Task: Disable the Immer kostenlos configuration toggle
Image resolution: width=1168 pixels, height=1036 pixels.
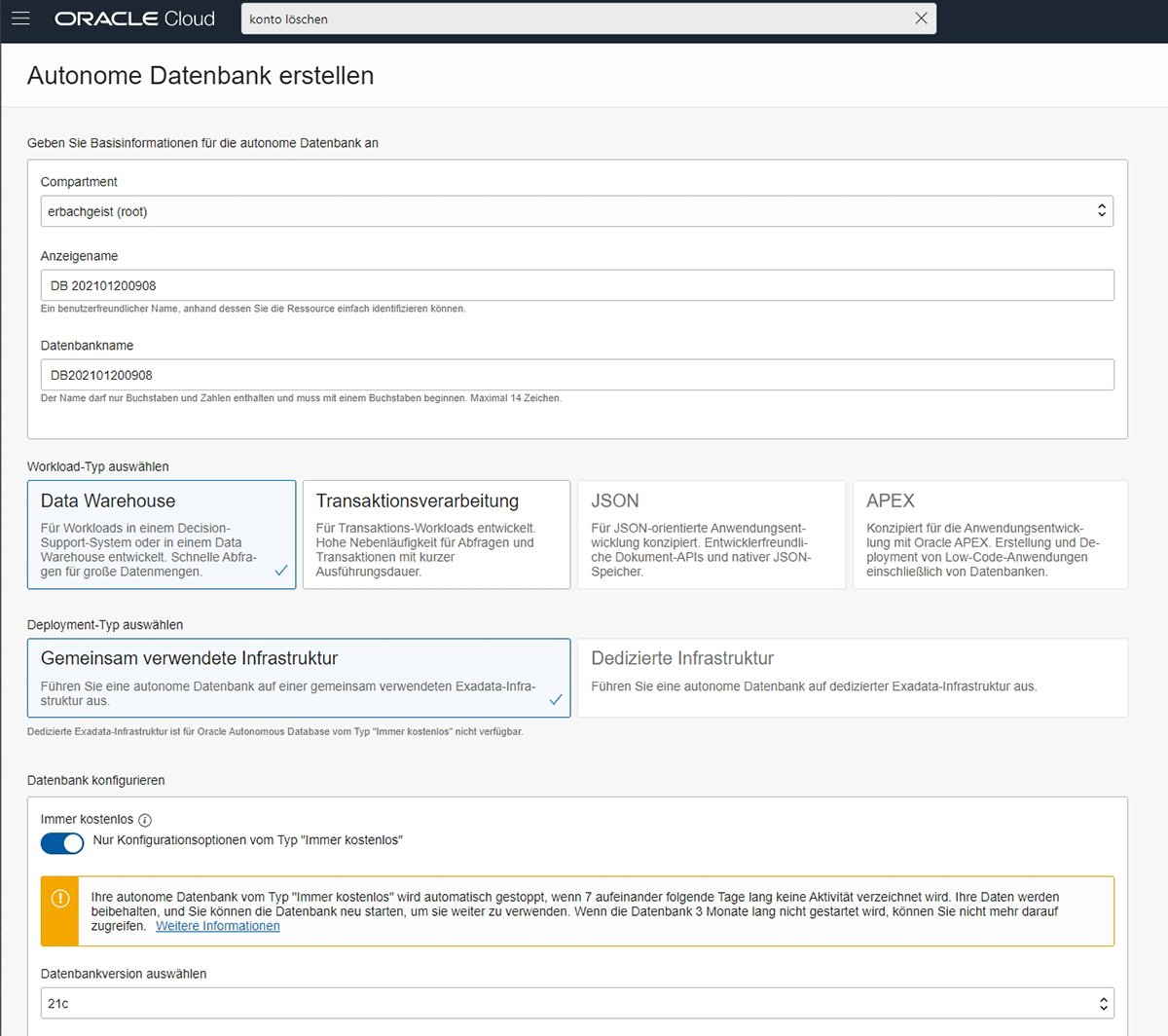Action: [62, 843]
